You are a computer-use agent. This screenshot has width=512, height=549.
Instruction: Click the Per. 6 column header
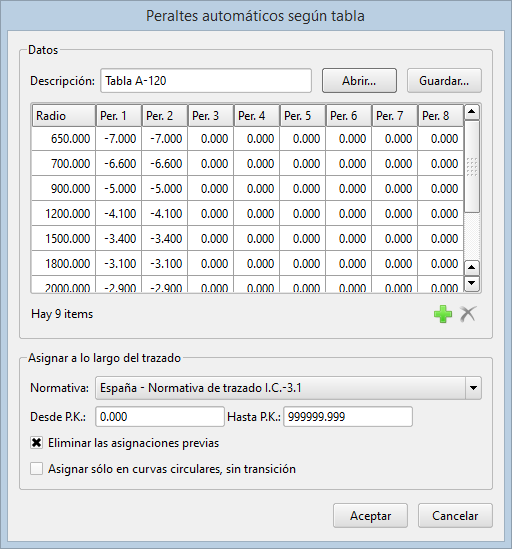[349, 116]
